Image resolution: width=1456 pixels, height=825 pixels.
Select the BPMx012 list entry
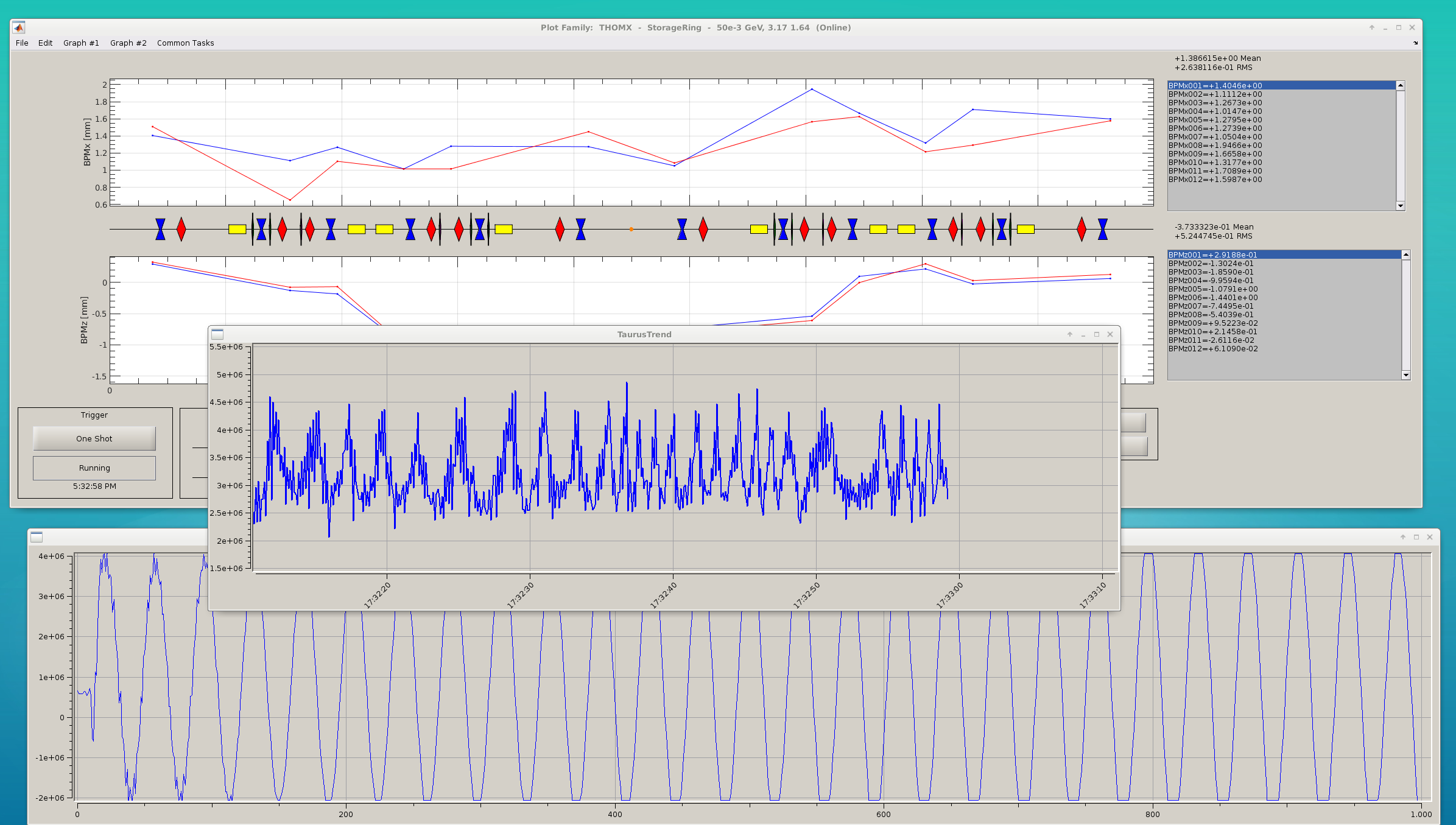(1215, 180)
